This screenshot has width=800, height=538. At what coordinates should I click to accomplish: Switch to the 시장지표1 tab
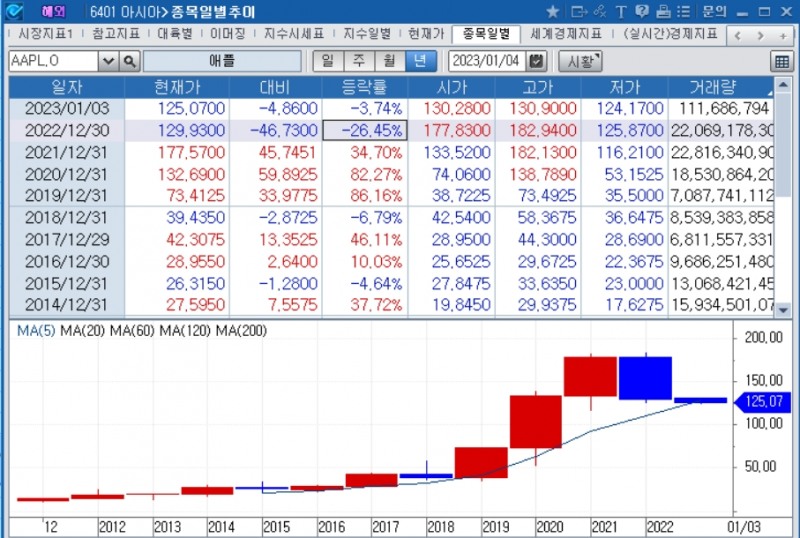[x=46, y=34]
